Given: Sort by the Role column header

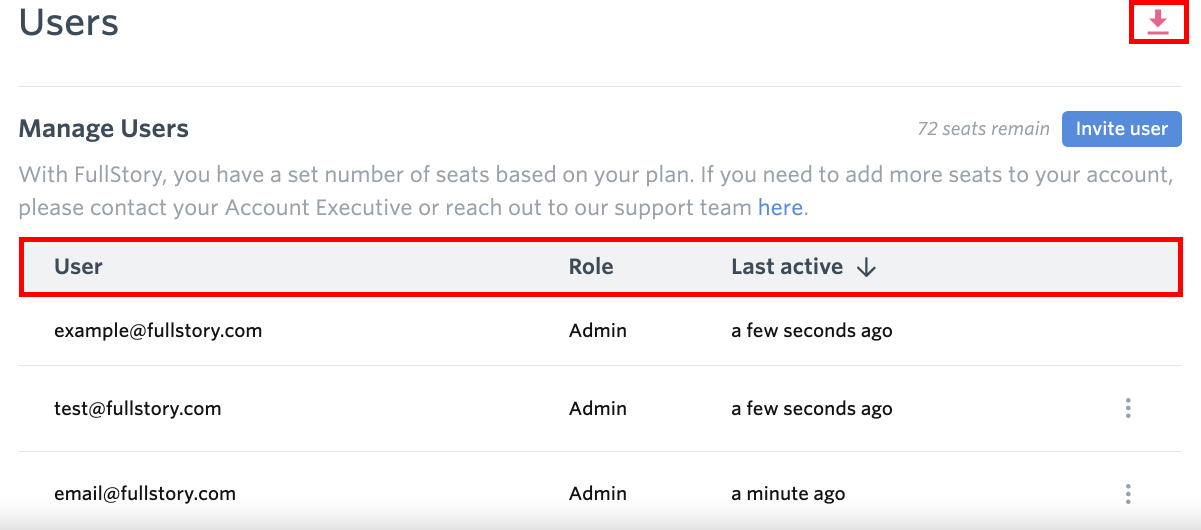Looking at the screenshot, I should (591, 267).
